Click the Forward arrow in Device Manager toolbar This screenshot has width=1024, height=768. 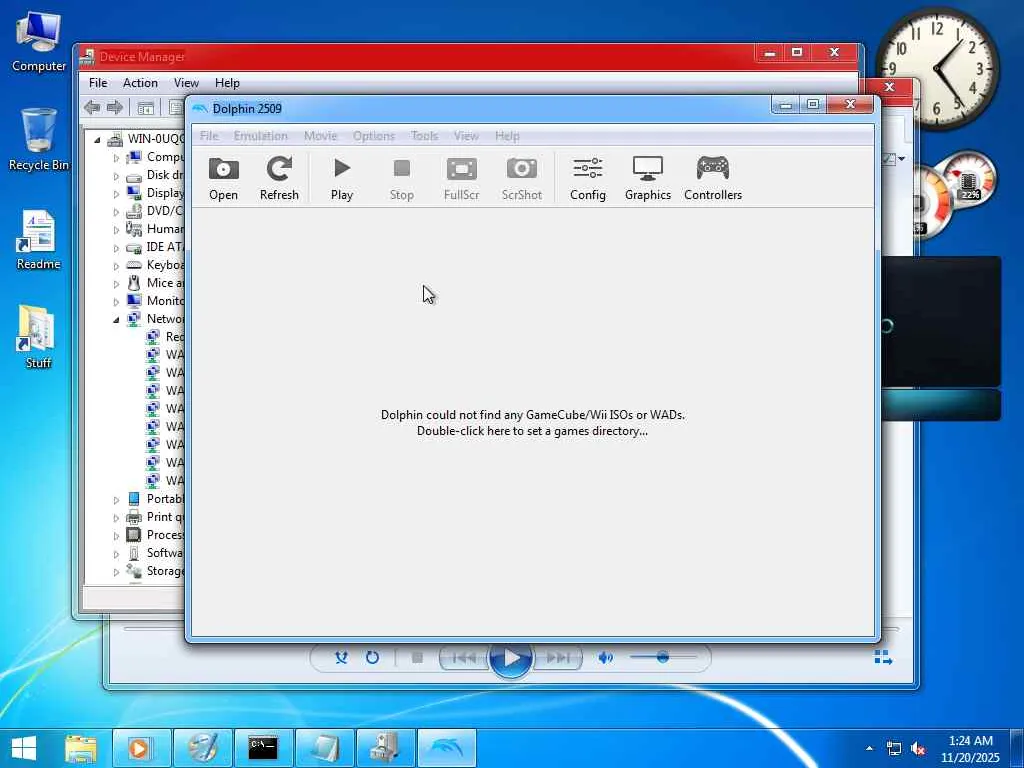point(114,107)
